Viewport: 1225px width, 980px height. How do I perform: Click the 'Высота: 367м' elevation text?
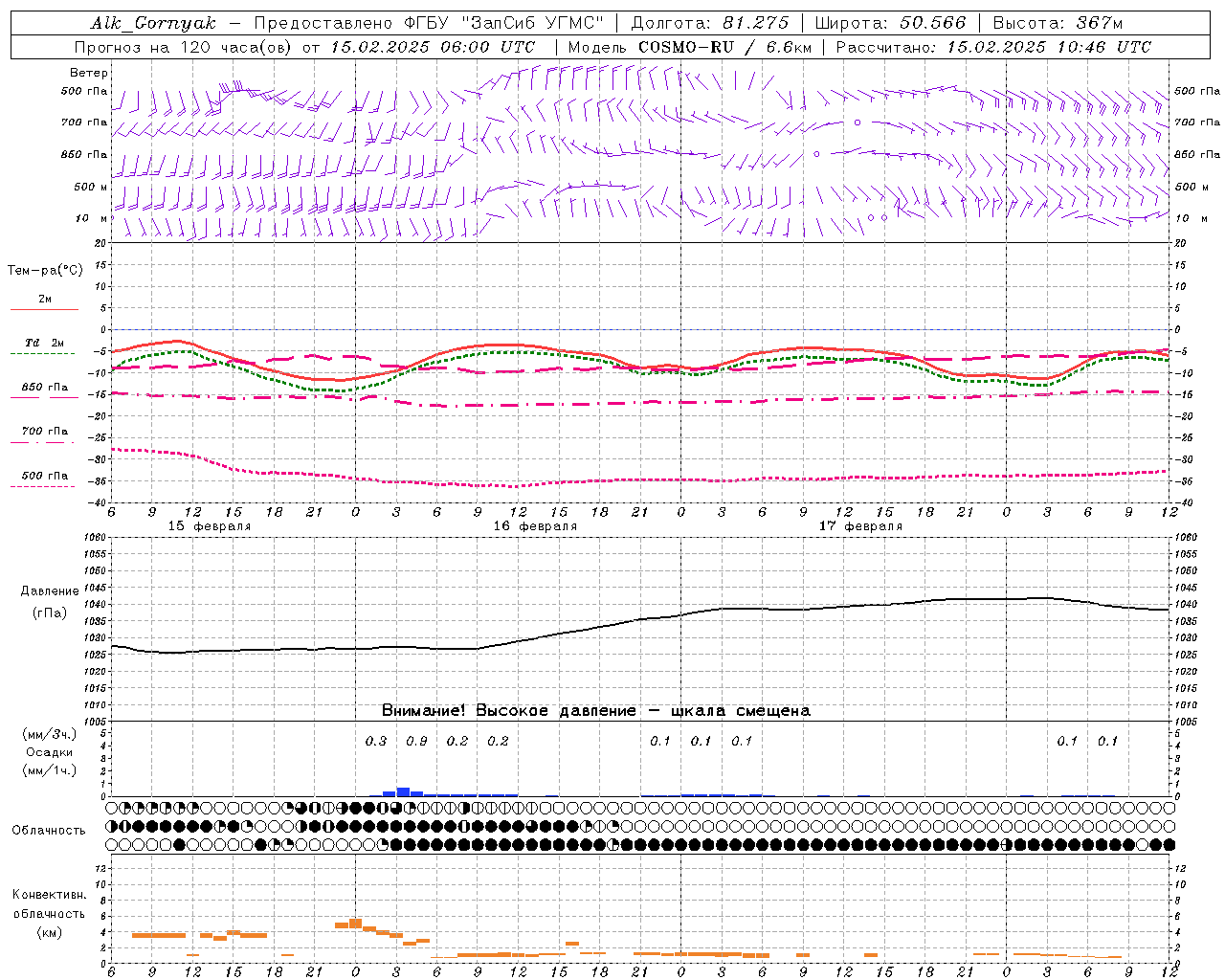point(1058,23)
